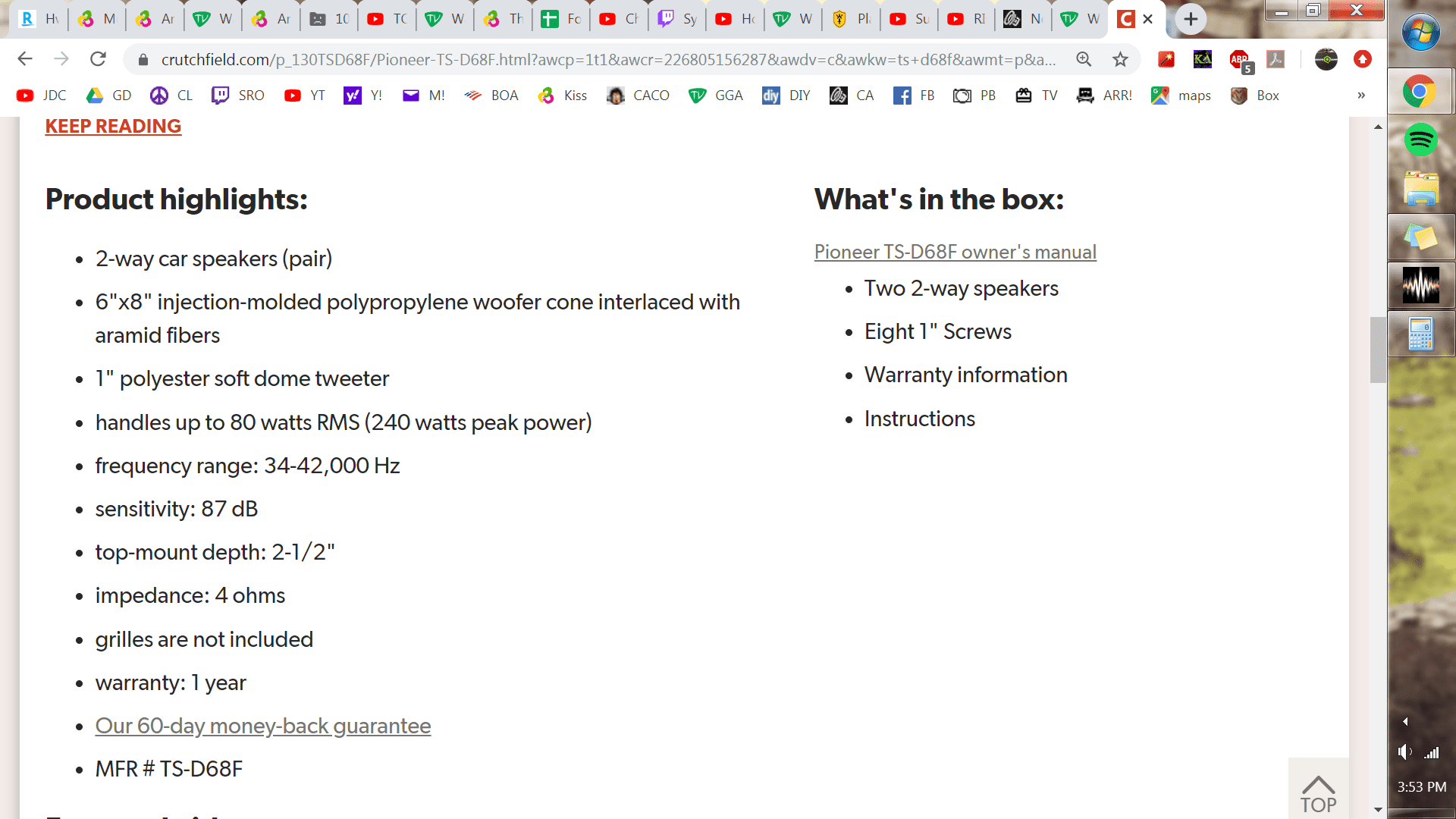Open the PB Photobucket bookmark
The image size is (1456, 819).
[974, 96]
